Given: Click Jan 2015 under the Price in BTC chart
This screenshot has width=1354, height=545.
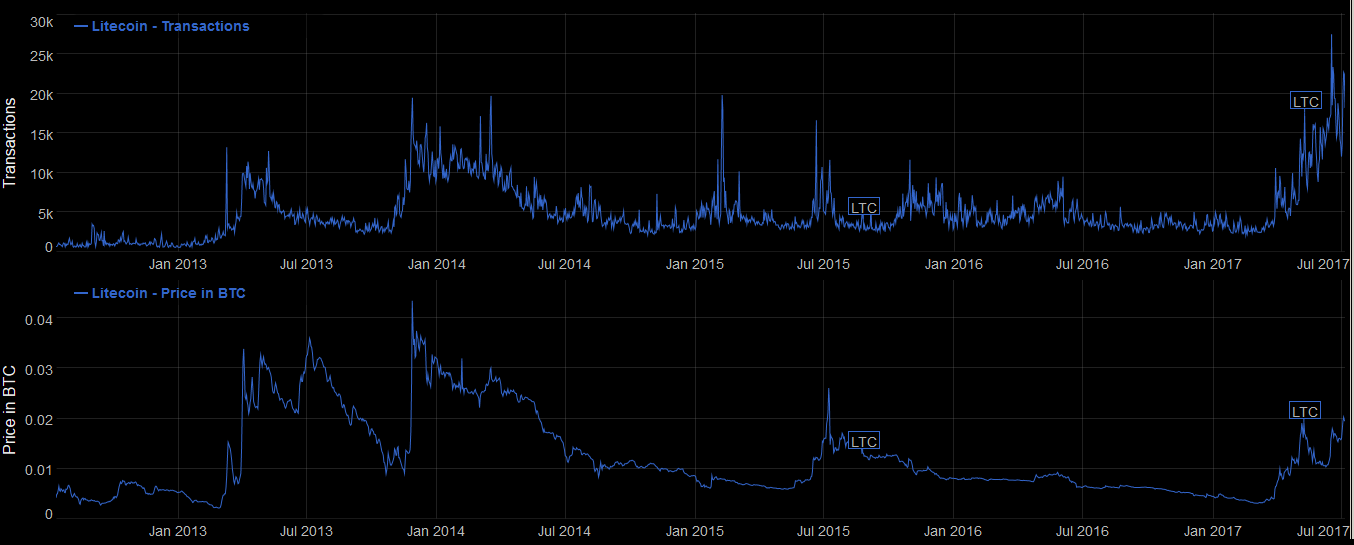Looking at the screenshot, I should coord(695,530).
